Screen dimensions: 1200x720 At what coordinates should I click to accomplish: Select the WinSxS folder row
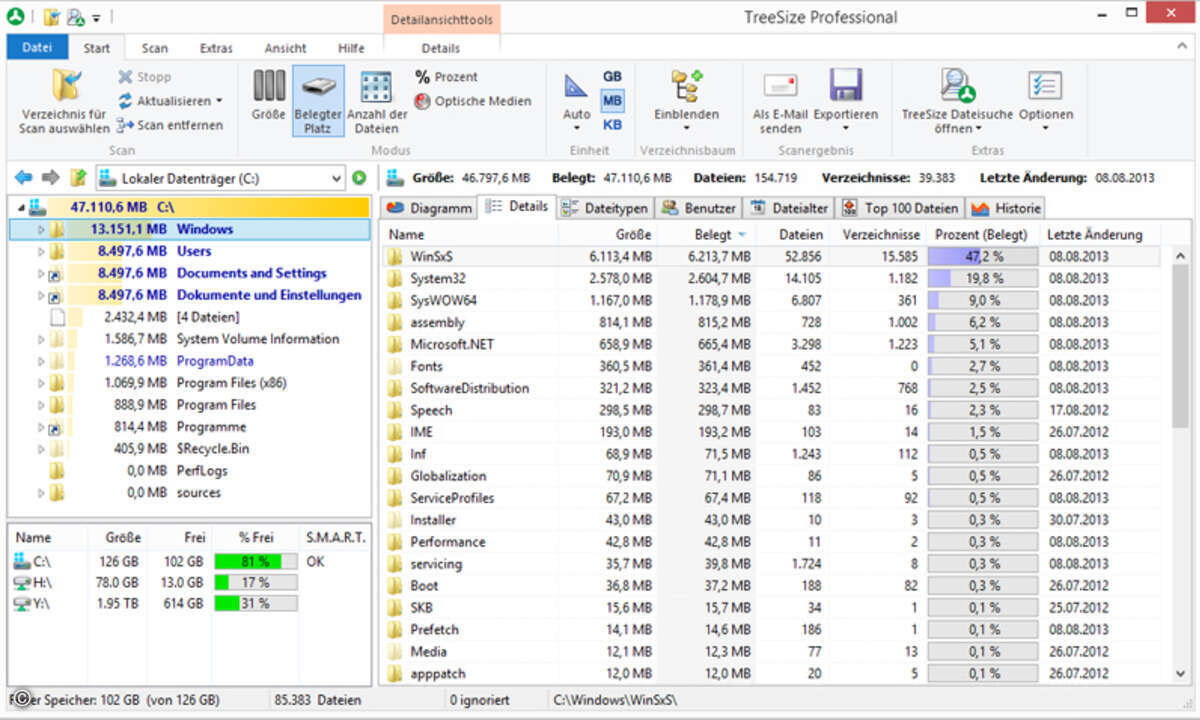pyautogui.click(x=772, y=256)
